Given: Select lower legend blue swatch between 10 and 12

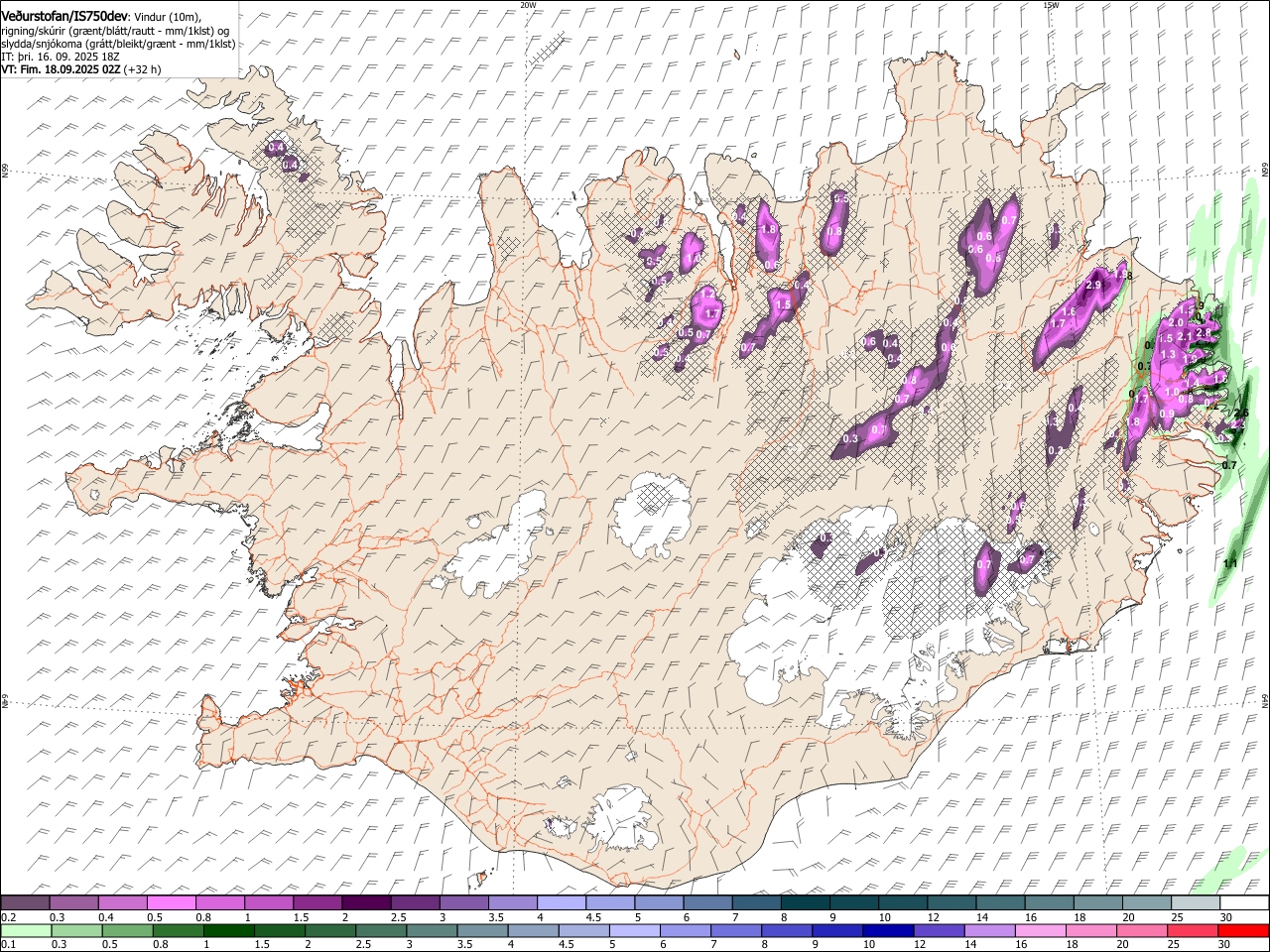Looking at the screenshot, I should point(887,930).
